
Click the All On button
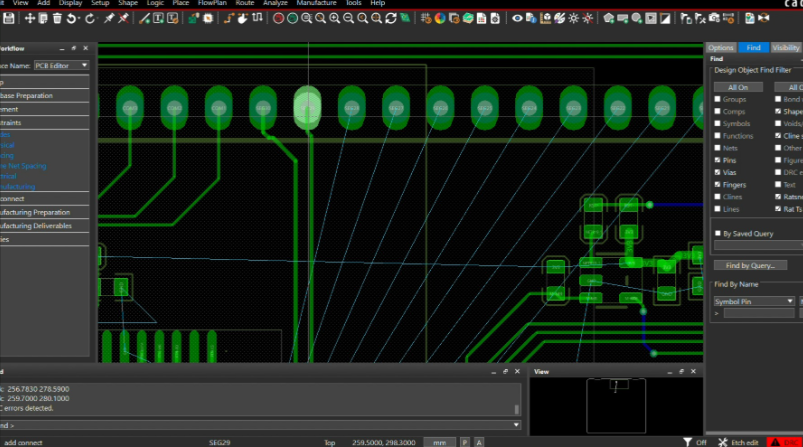[x=738, y=88]
